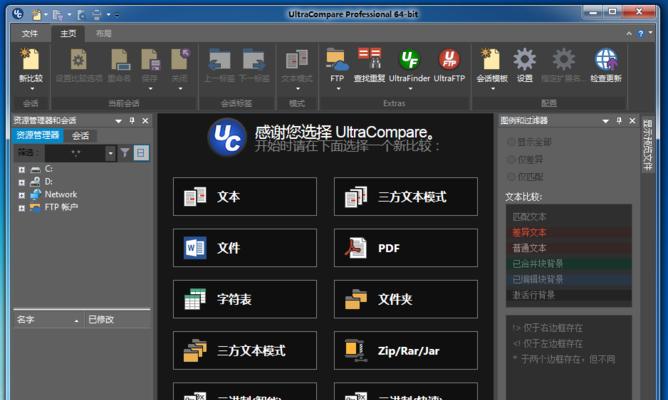Open the 显示预览文件 side tab
Screen dimensions: 668x400
[647, 145]
